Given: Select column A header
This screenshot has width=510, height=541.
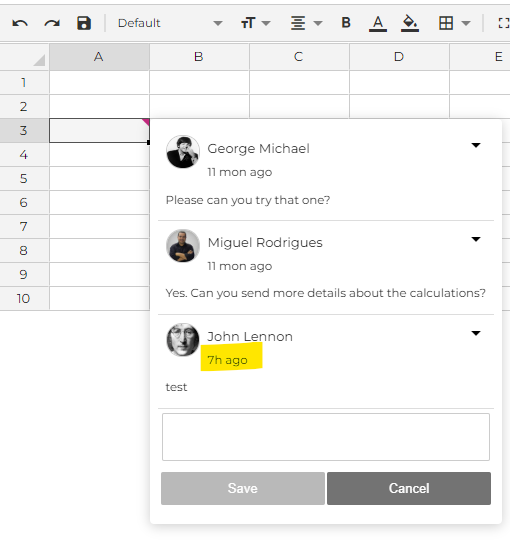Looking at the screenshot, I should click(99, 57).
